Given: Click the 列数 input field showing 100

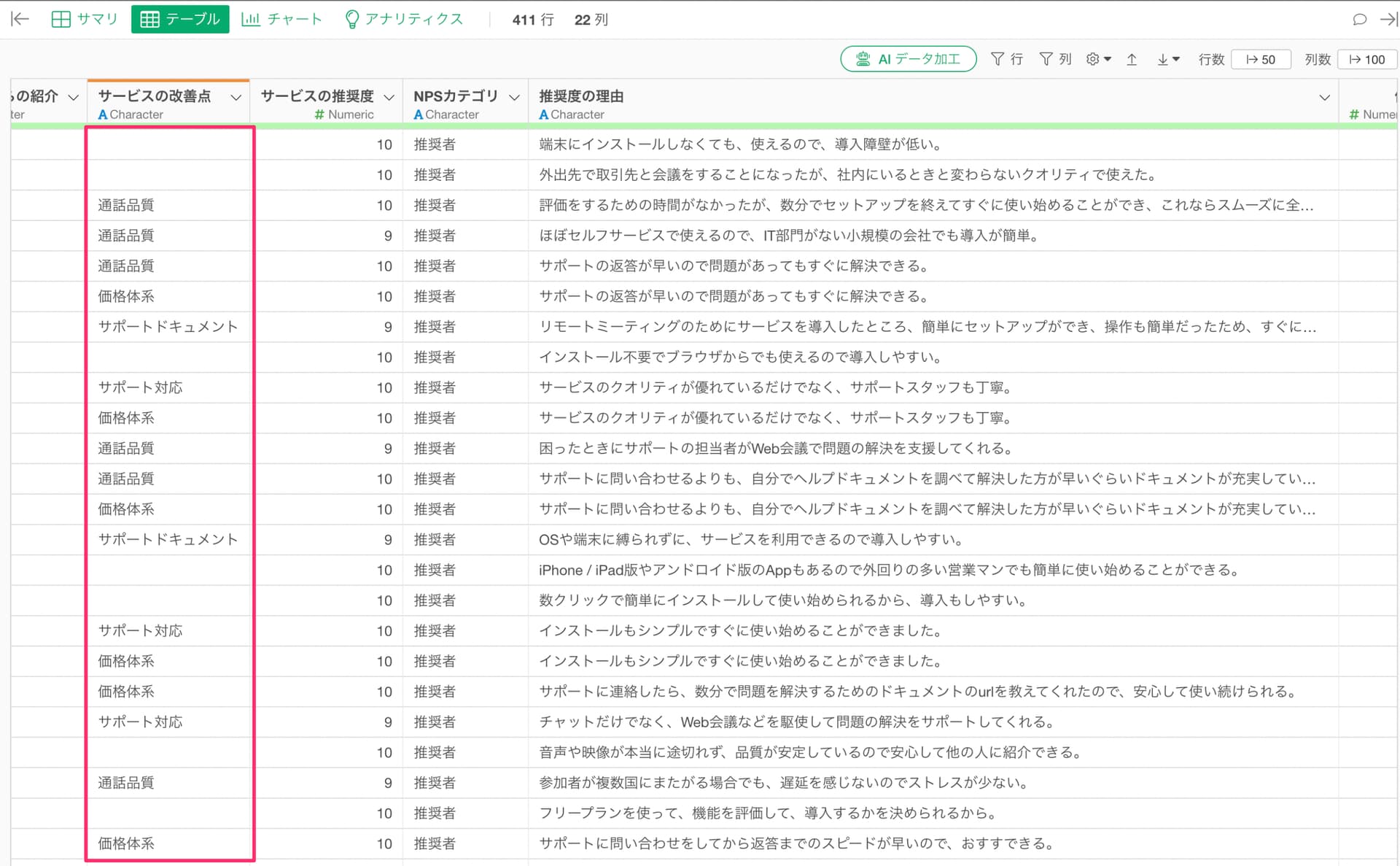Looking at the screenshot, I should pyautogui.click(x=1367, y=59).
